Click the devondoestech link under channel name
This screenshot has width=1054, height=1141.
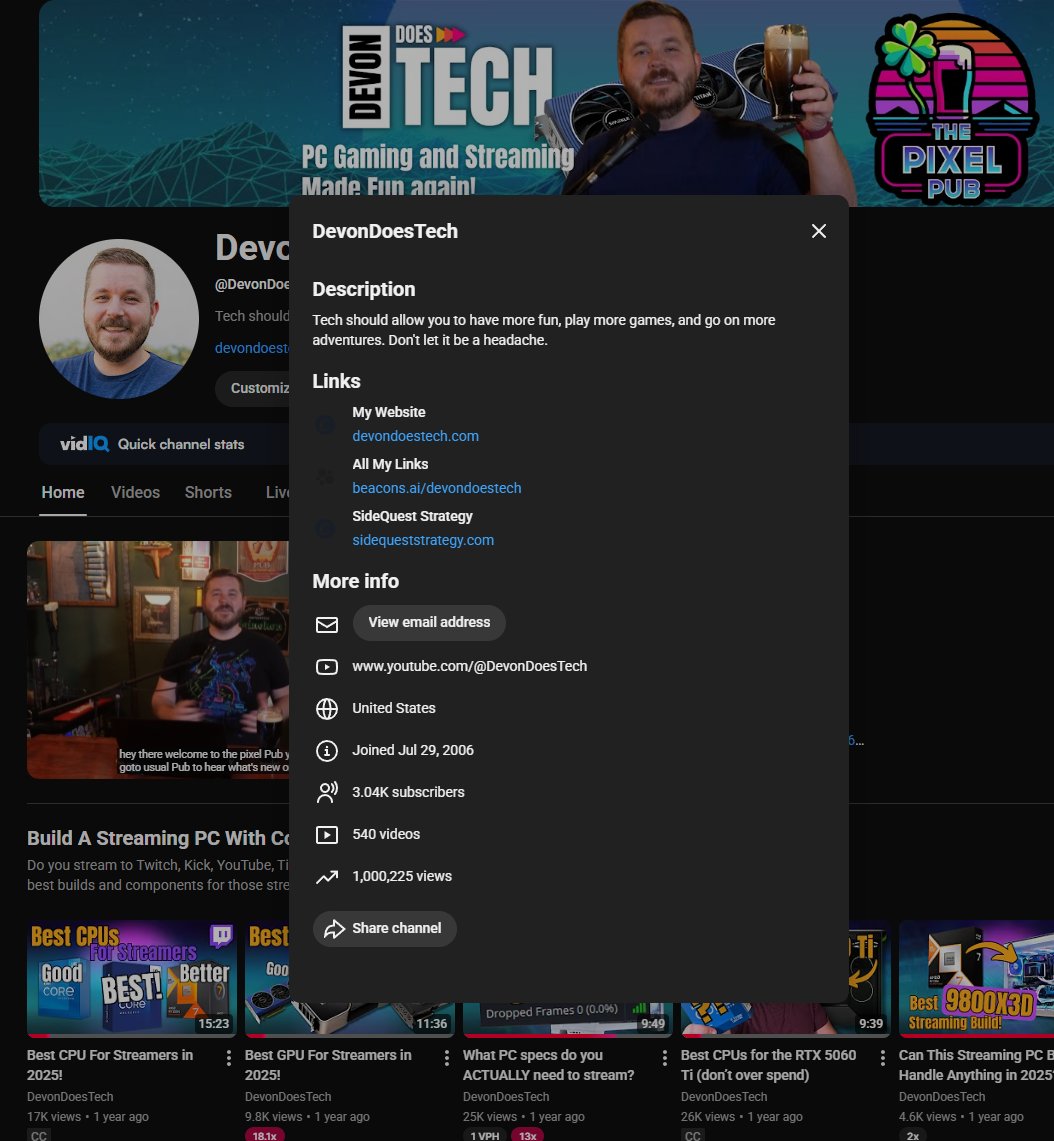point(252,348)
